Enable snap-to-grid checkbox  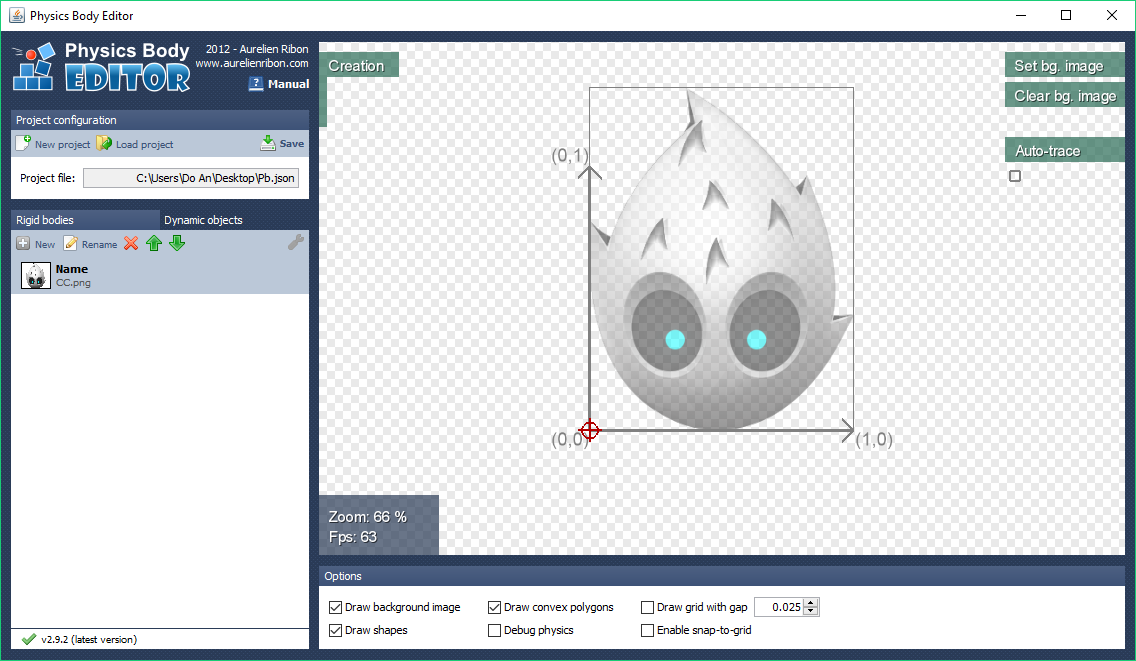pos(648,631)
